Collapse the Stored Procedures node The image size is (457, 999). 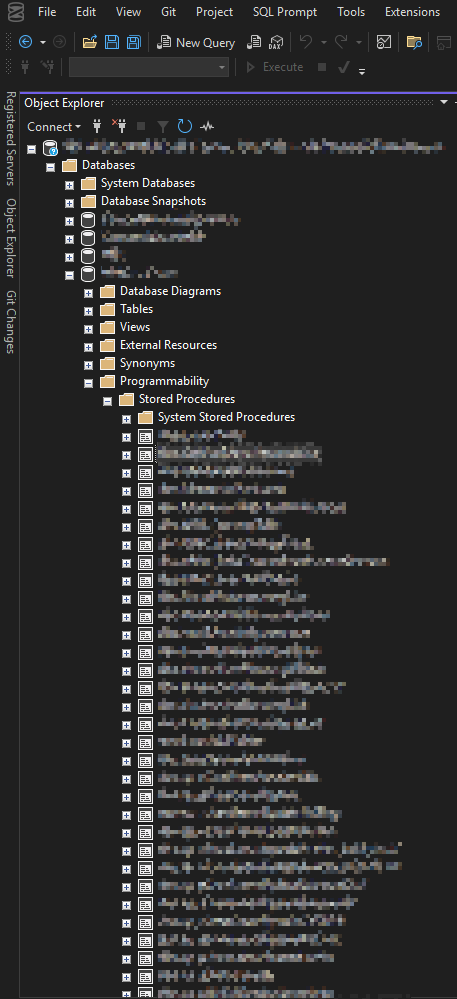(x=108, y=401)
